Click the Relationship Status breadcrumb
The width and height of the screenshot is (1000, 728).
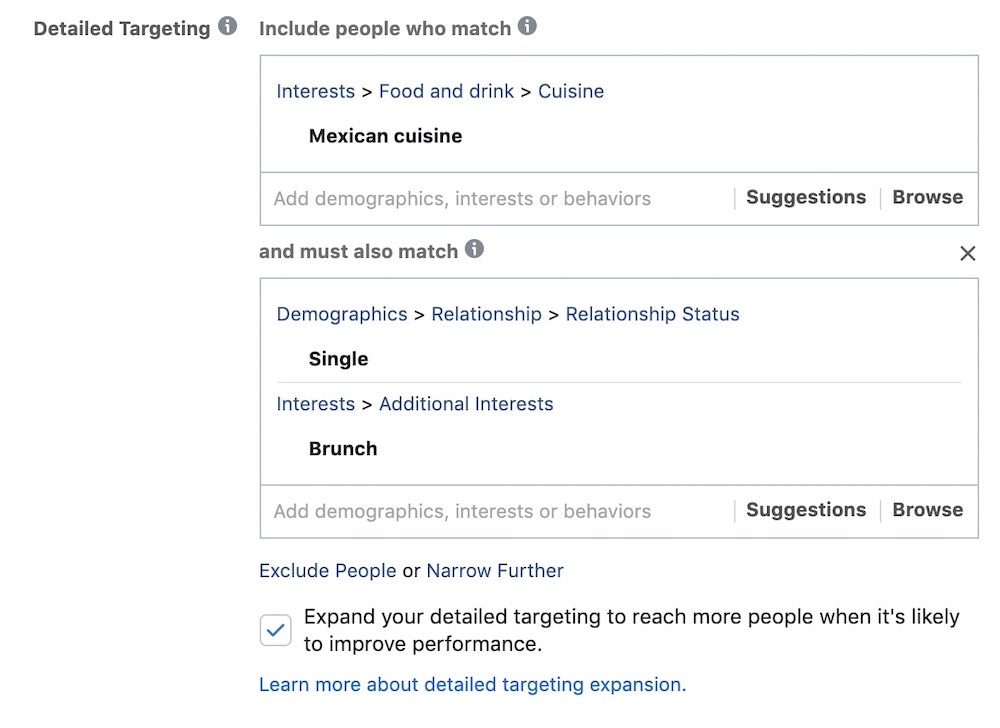point(652,315)
